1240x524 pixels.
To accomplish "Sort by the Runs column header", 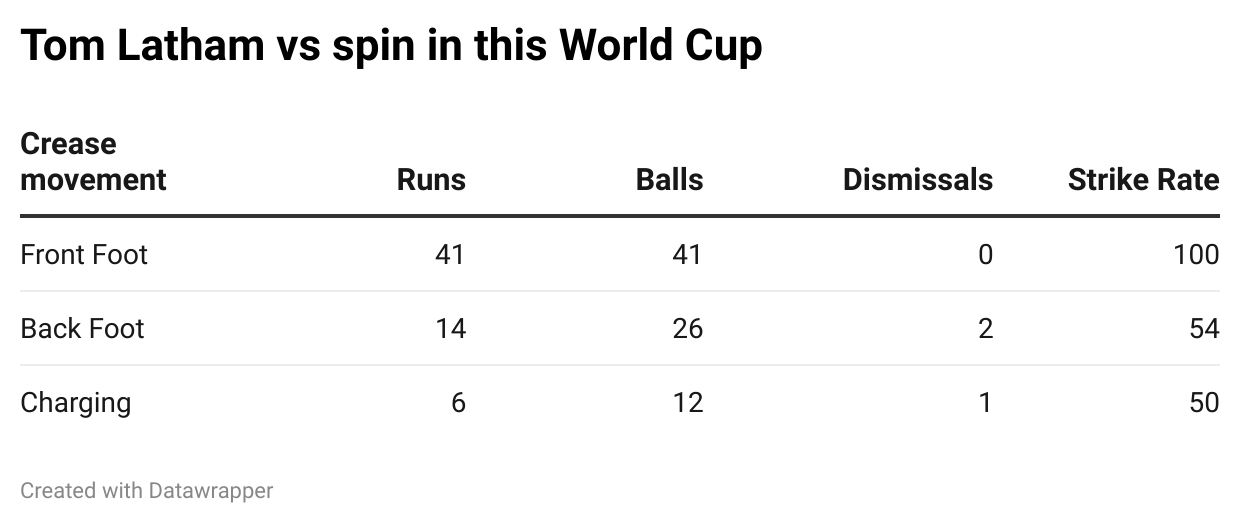I will pyautogui.click(x=431, y=180).
